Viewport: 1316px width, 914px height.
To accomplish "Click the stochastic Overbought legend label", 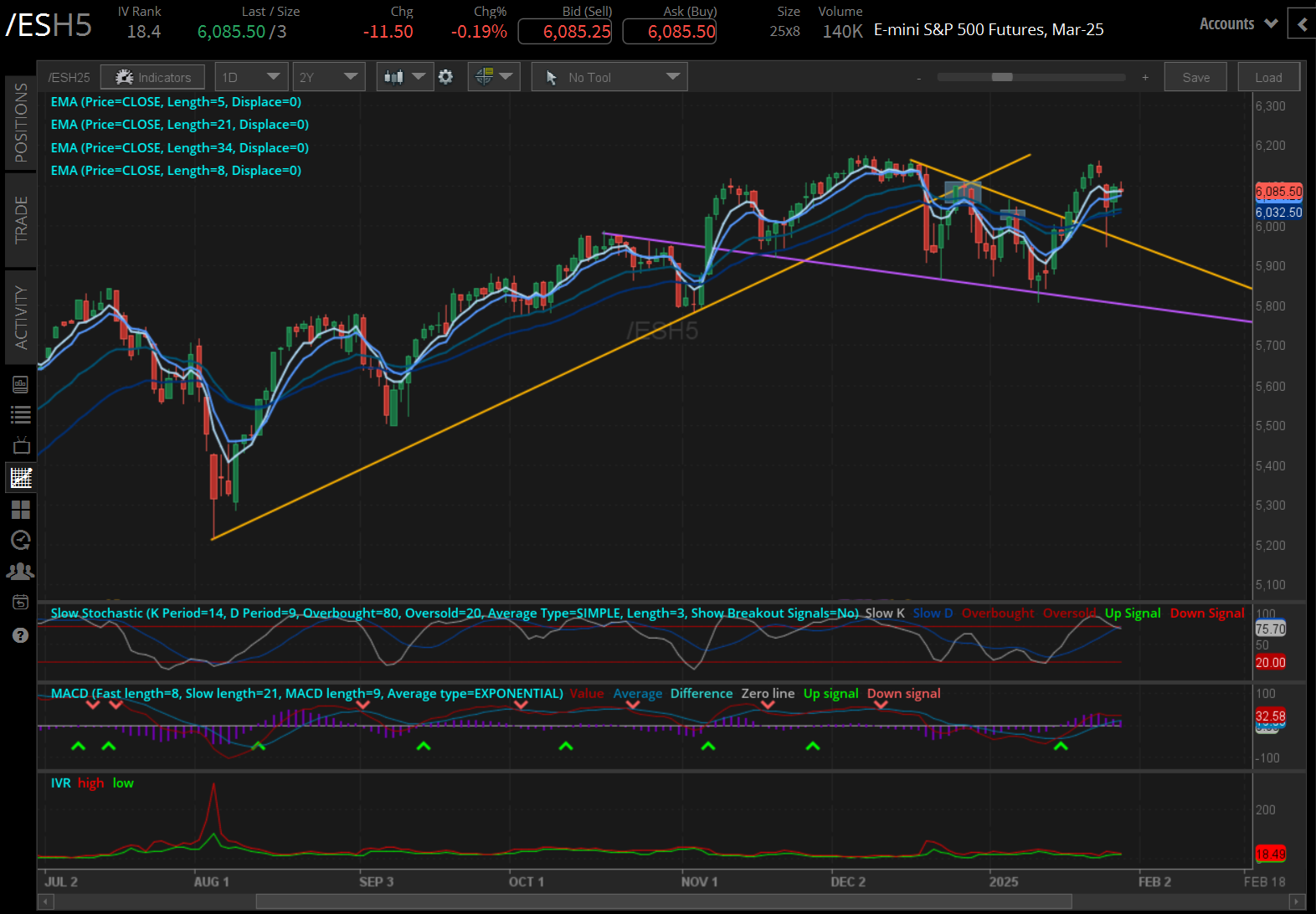I will [998, 613].
